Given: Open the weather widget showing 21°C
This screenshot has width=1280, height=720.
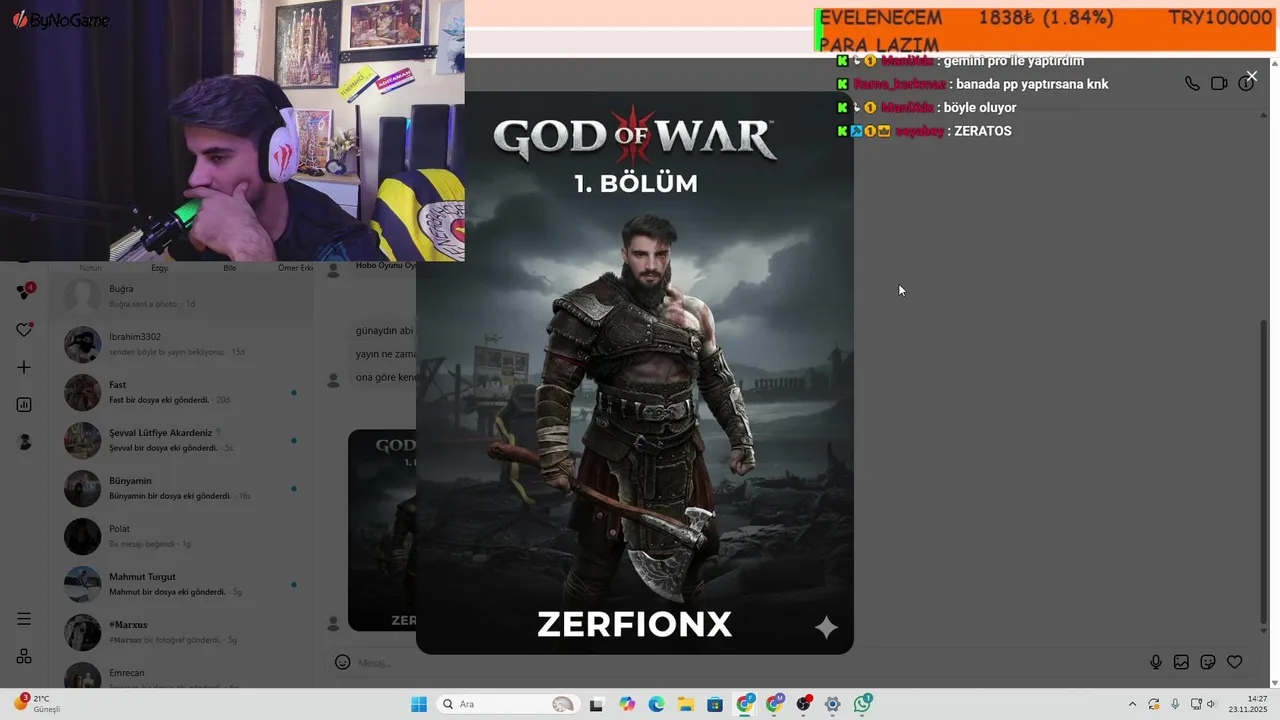Looking at the screenshot, I should click(38, 704).
